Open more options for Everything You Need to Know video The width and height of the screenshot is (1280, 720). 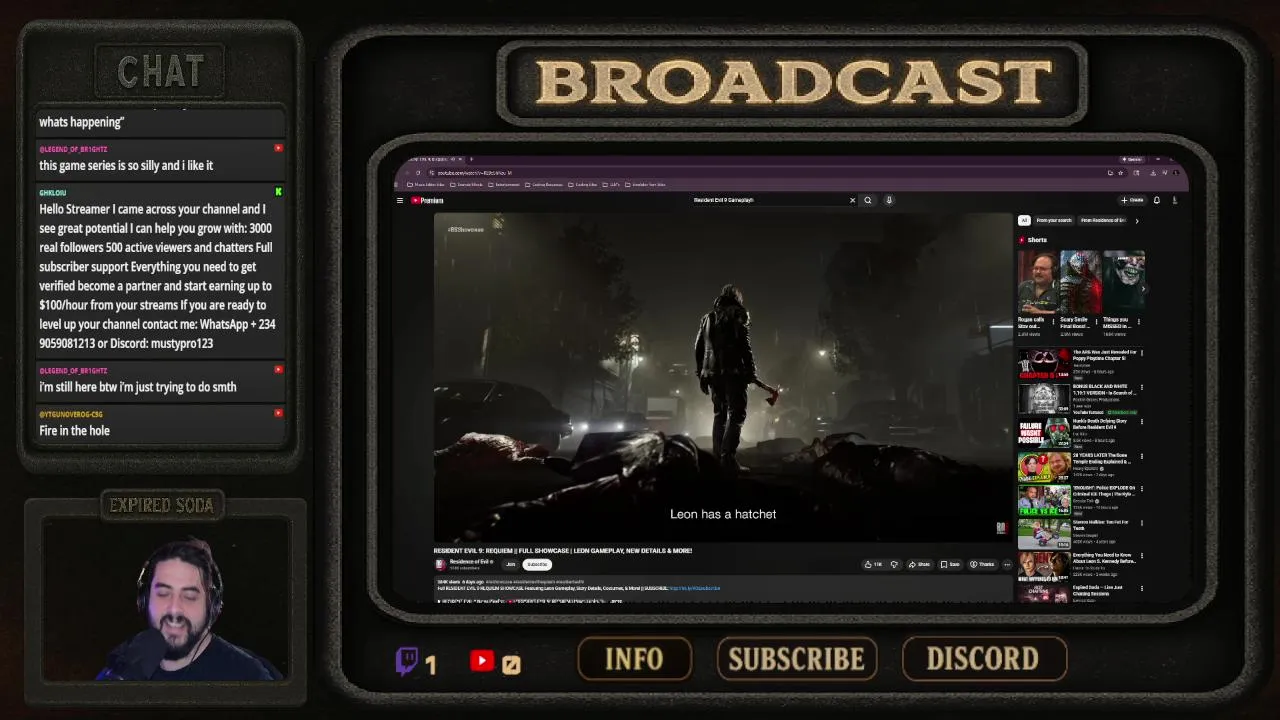click(1141, 556)
